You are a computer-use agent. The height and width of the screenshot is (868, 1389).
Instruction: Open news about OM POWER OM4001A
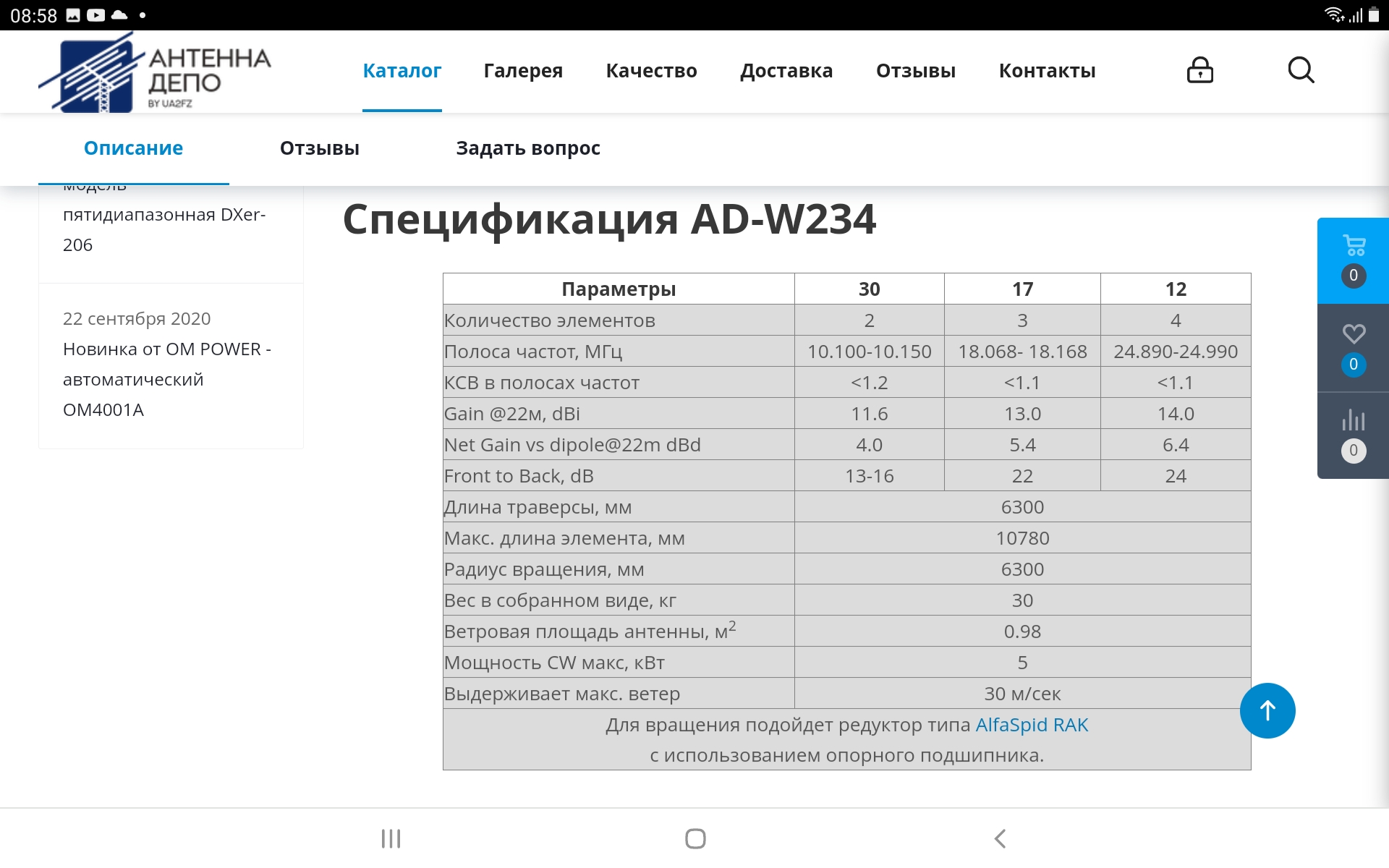(167, 379)
